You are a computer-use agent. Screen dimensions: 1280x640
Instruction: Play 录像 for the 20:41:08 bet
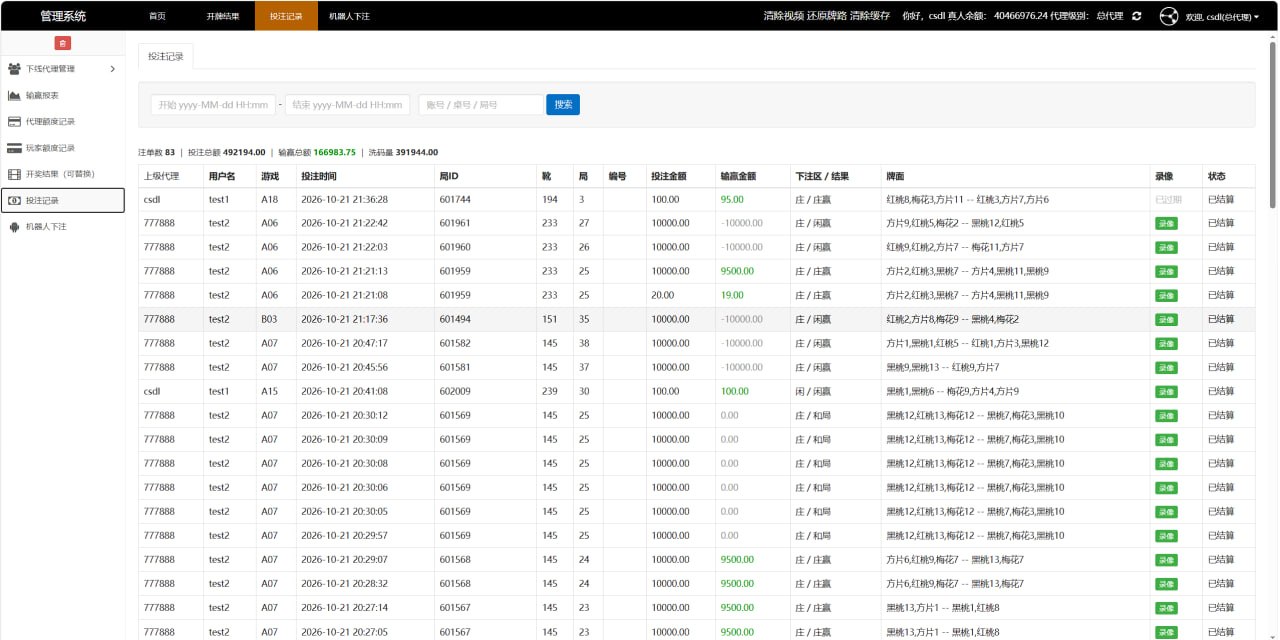tap(1166, 391)
